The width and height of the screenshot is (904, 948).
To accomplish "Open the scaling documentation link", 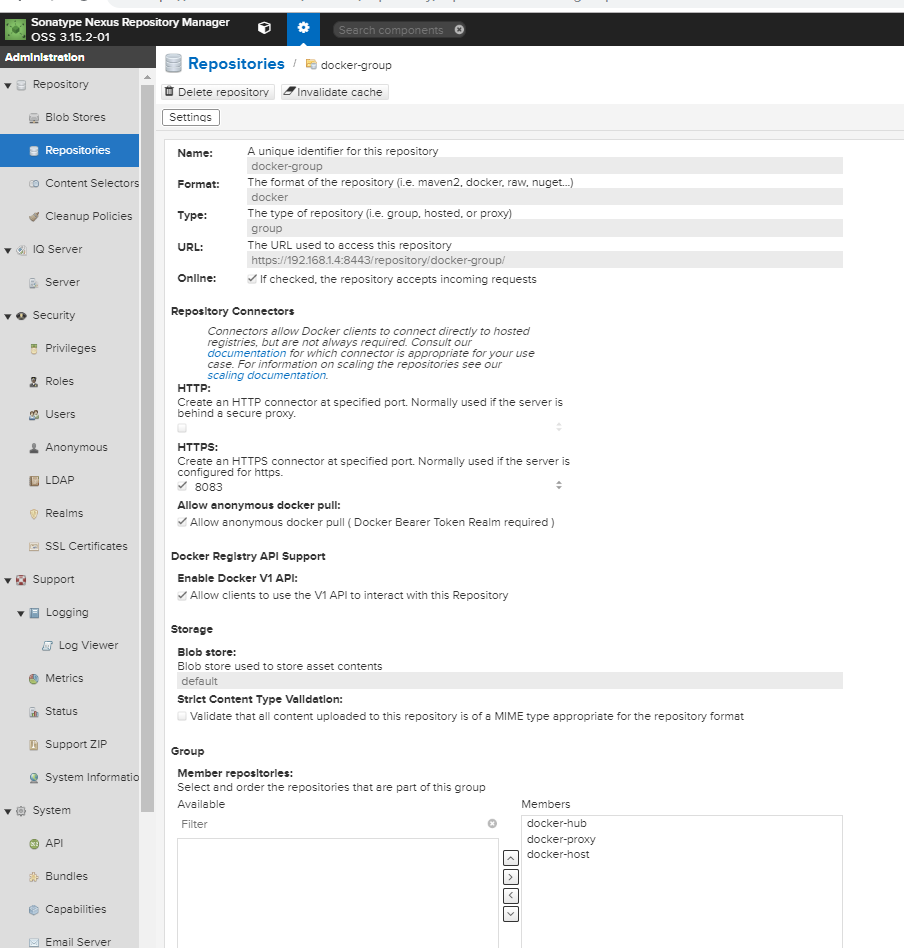I will (x=267, y=375).
